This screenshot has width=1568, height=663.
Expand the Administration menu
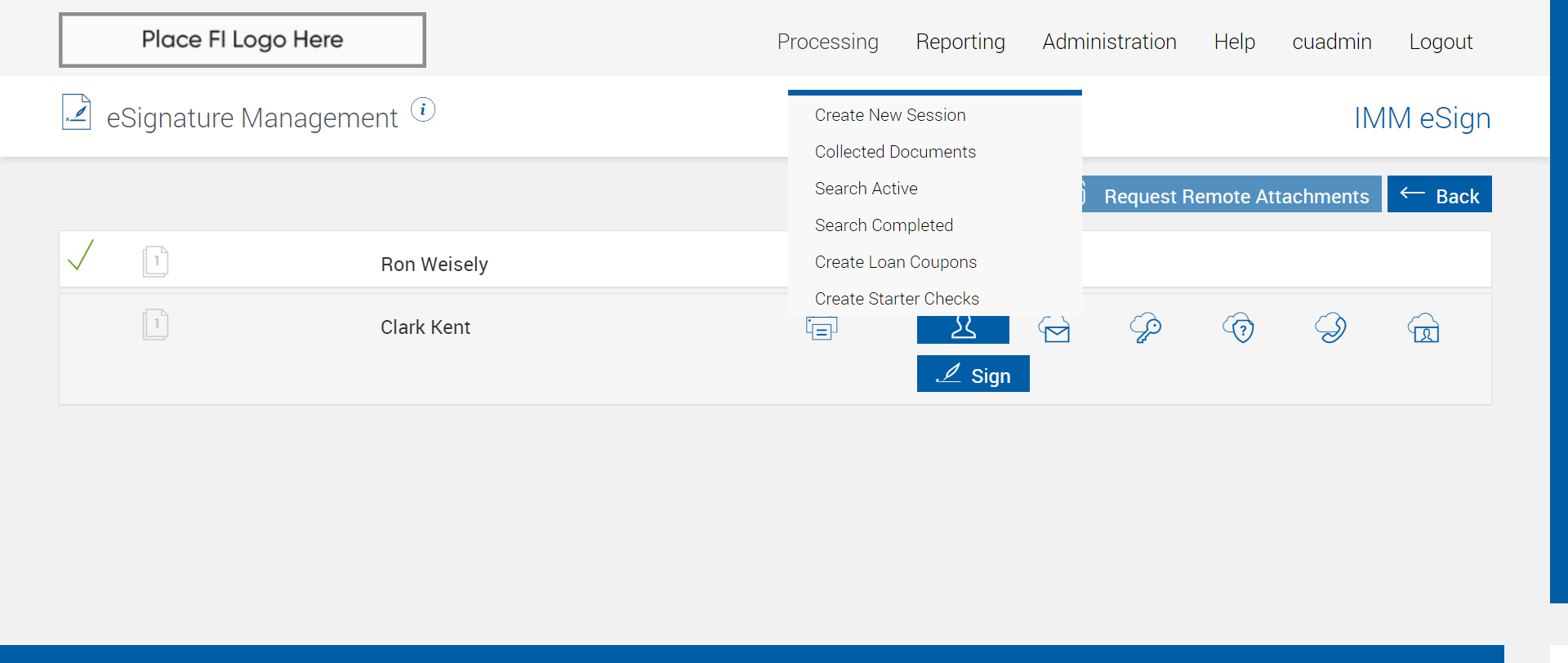point(1109,42)
